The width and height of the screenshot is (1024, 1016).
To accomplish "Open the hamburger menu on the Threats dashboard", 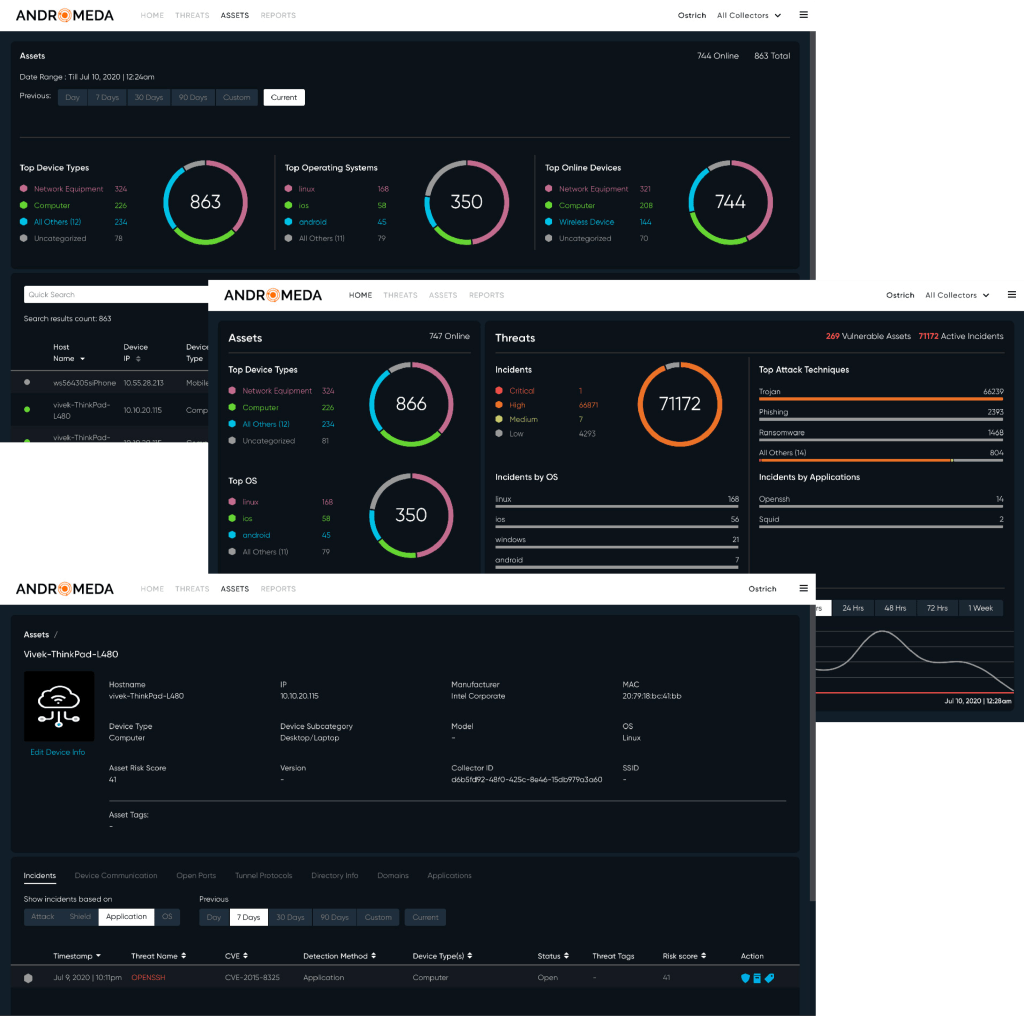I will click(x=1011, y=294).
